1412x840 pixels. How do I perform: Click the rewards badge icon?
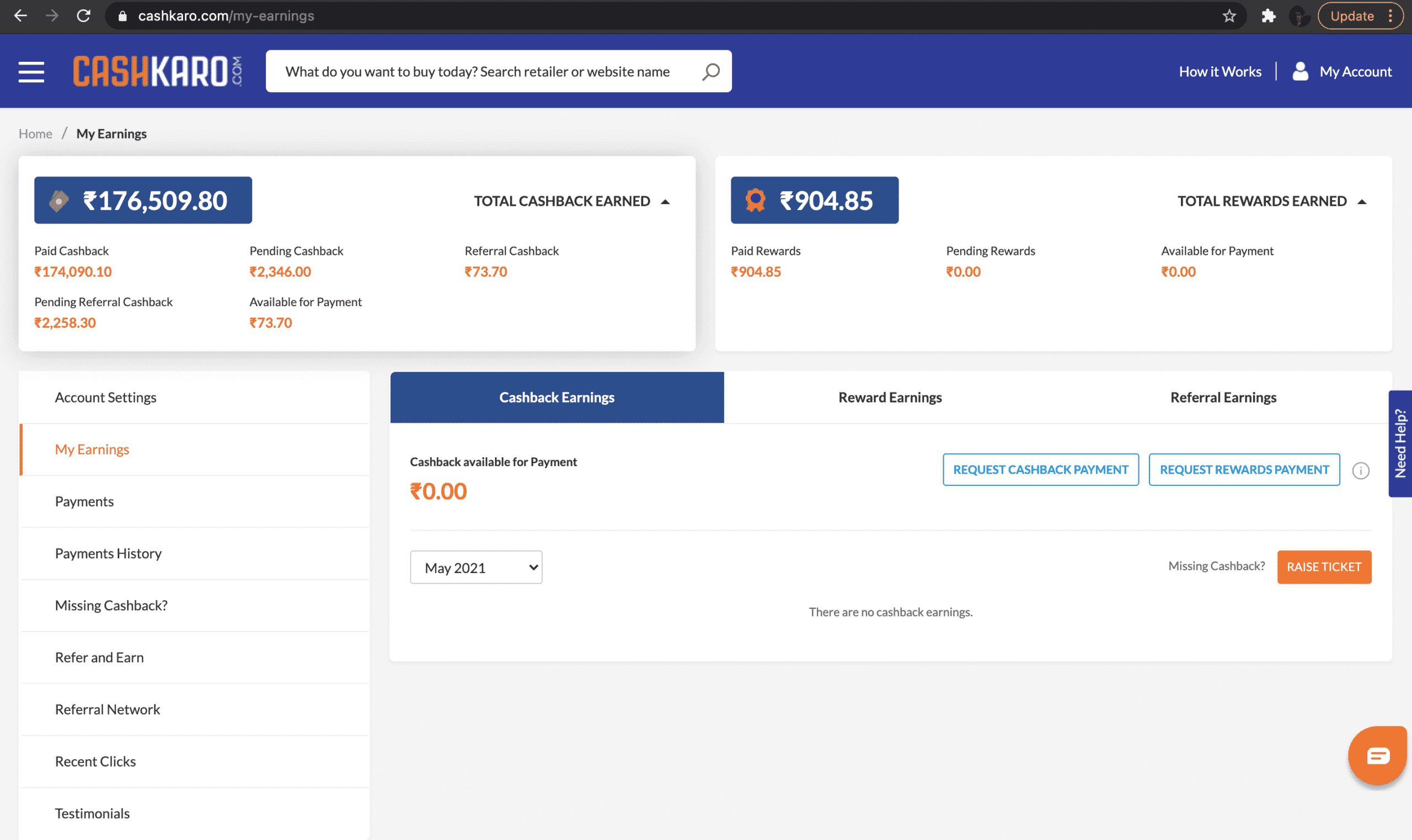coord(755,200)
